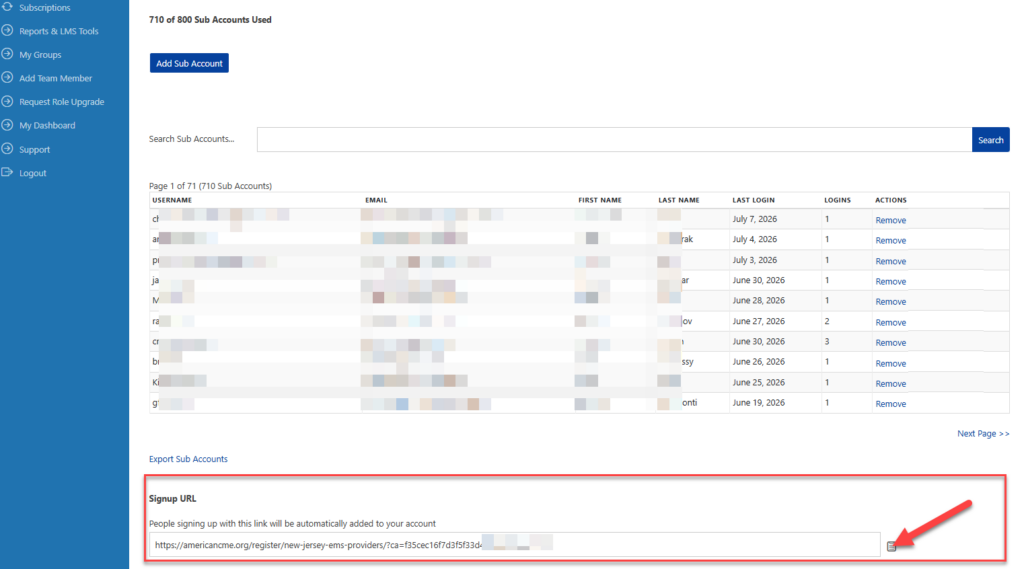Remove the account last logged in July 3, 2026
The image size is (1024, 569).
tap(891, 261)
